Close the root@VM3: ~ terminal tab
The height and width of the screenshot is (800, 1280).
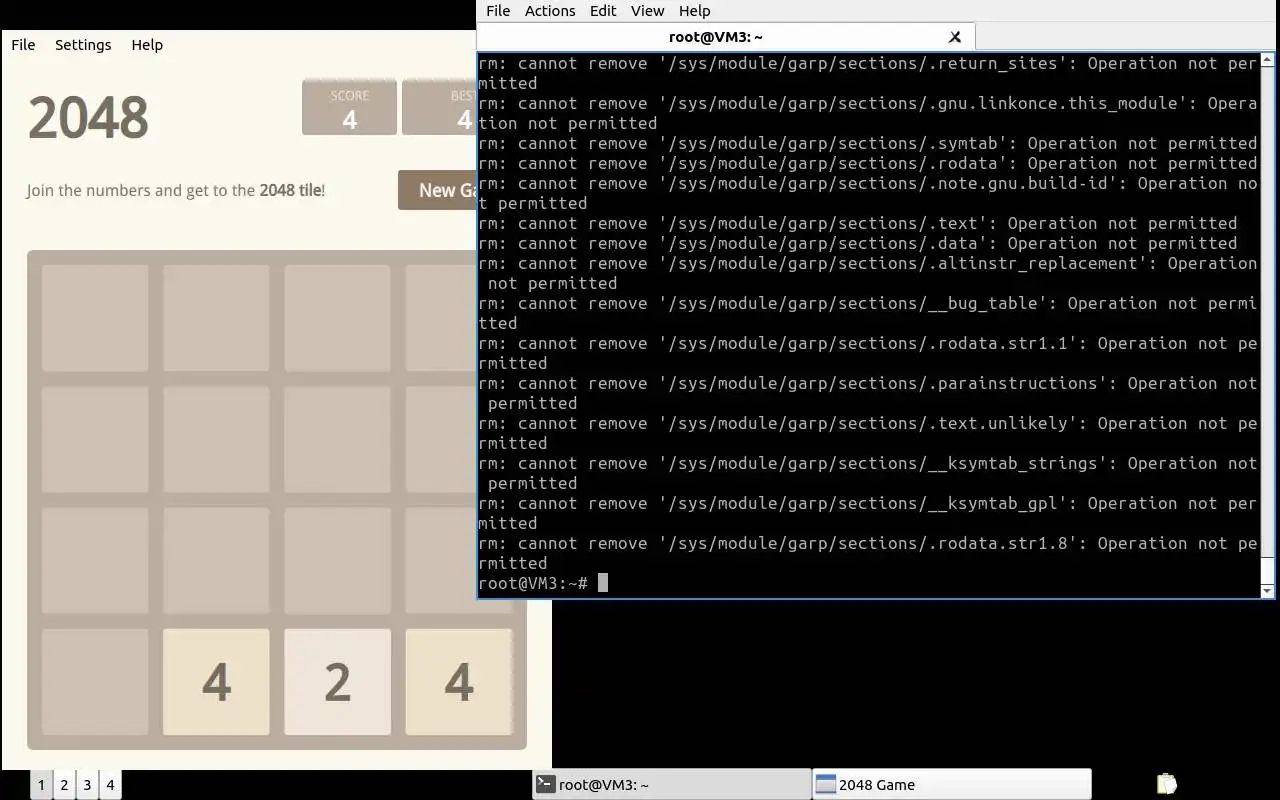(955, 37)
